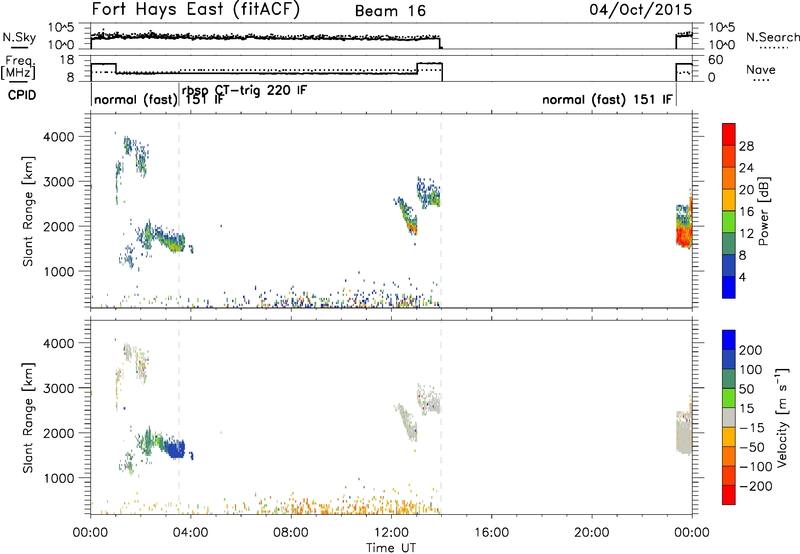Click the gray -15 to 15 Velocity colorbar segment
800x554 pixels.
tap(729, 417)
